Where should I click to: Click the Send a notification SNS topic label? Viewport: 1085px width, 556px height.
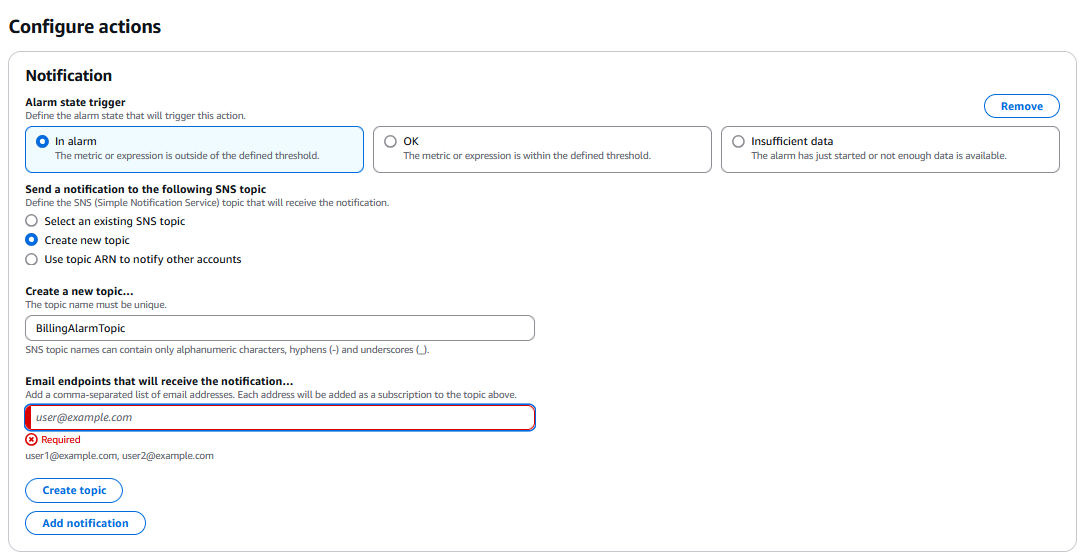point(146,189)
